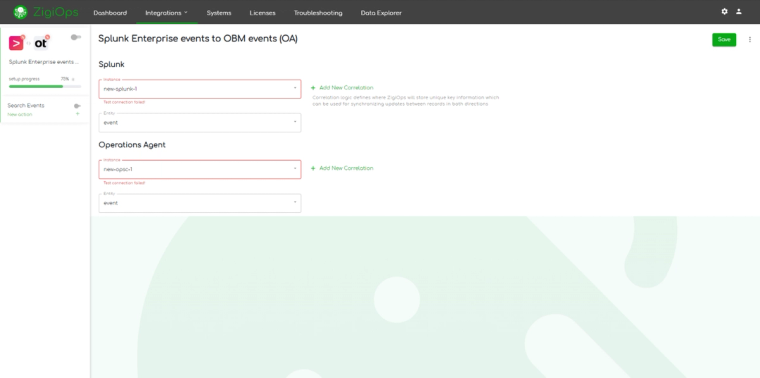Image resolution: width=760 pixels, height=378 pixels.
Task: Click the ZigiOps brand name
Action: [55, 12]
